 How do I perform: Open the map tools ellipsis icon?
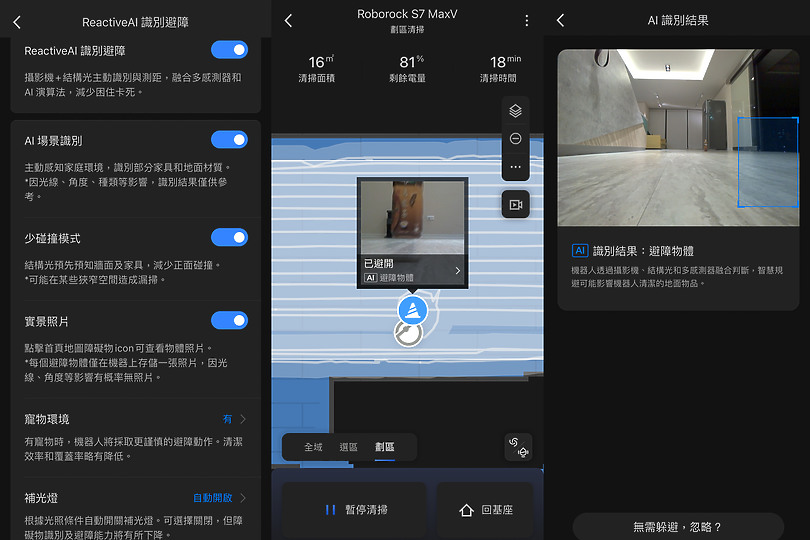pyautogui.click(x=515, y=167)
